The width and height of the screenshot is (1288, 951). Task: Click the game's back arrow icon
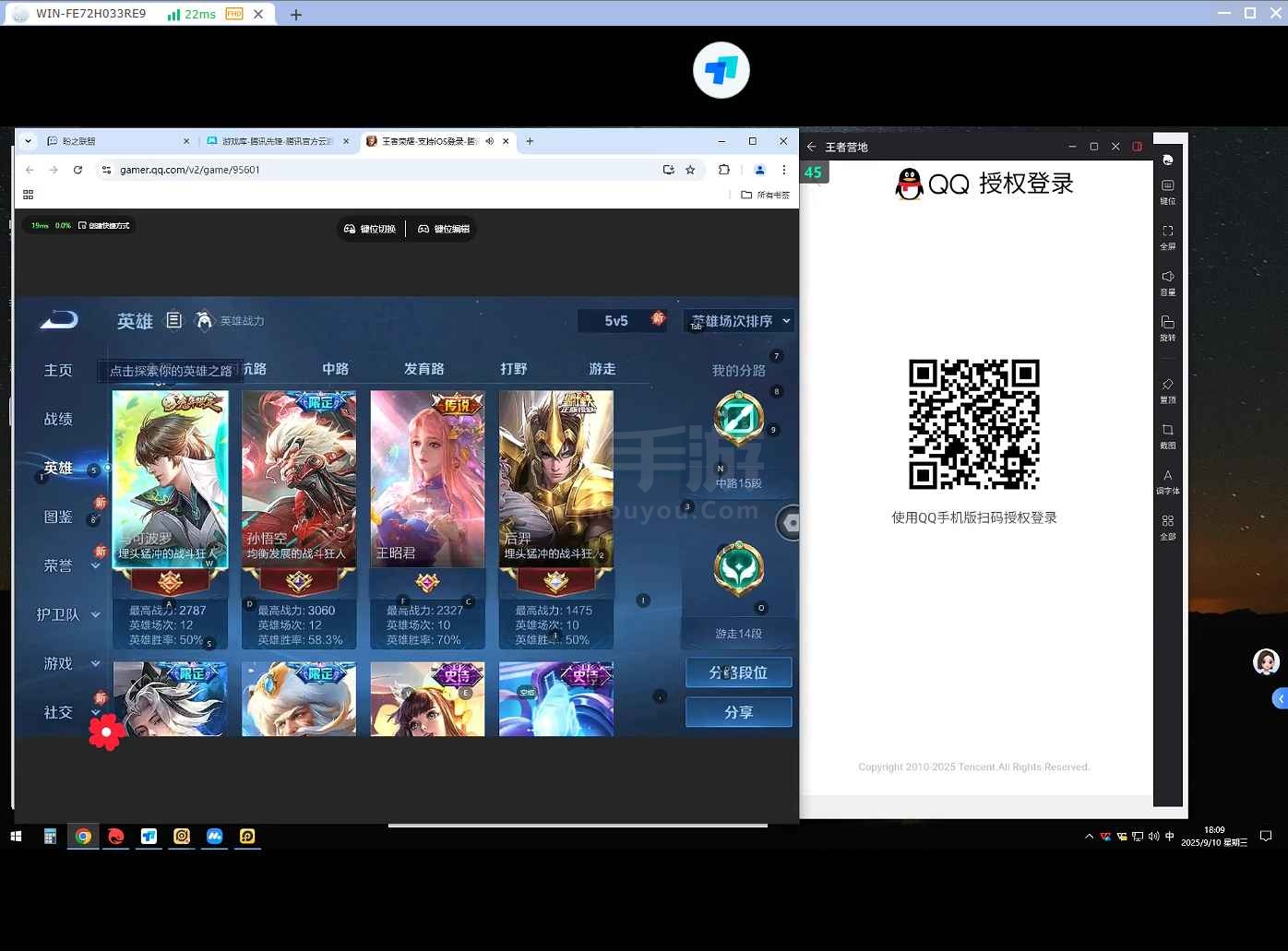click(60, 320)
